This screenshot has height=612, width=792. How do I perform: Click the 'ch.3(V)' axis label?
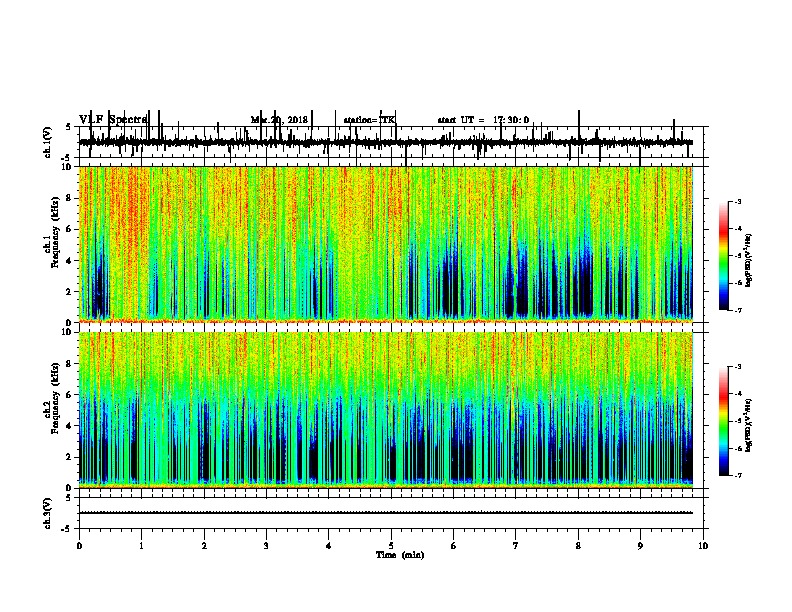(x=48, y=513)
